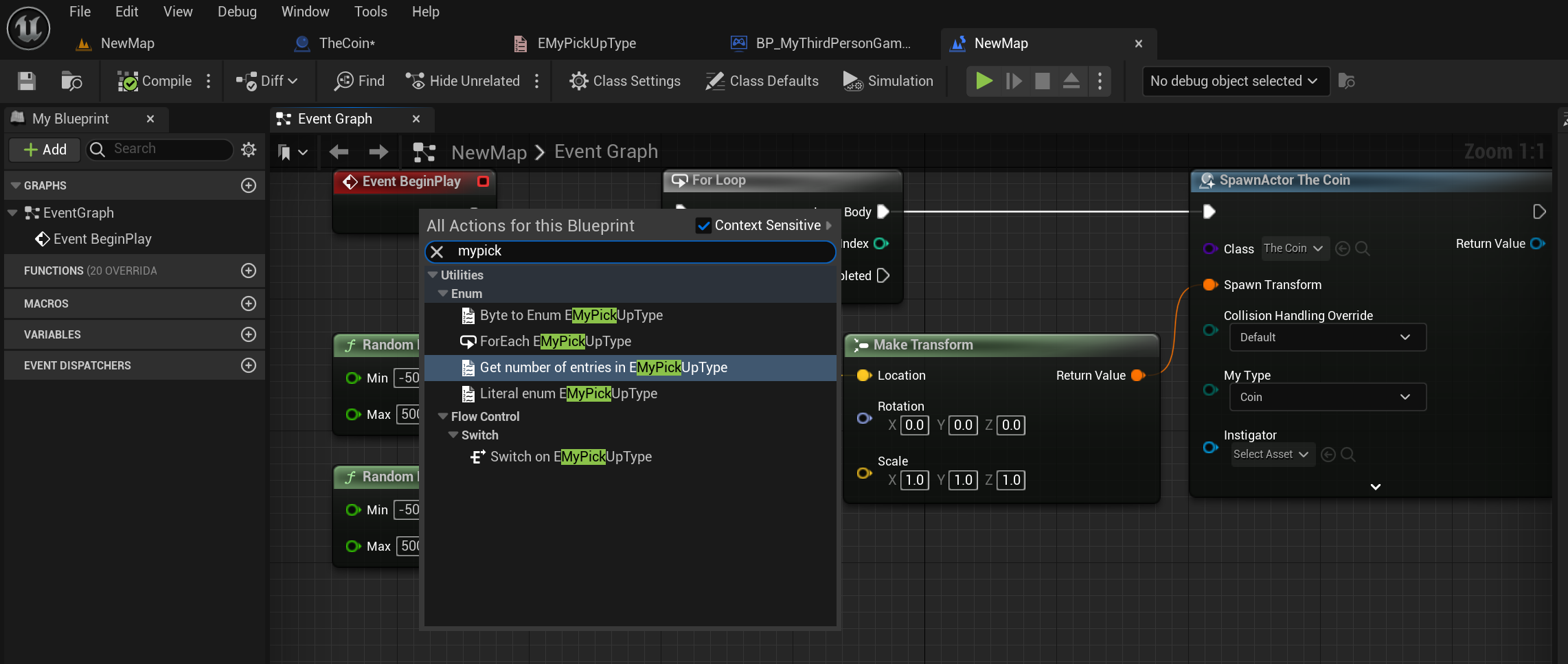Screen dimensions: 1568x664
Task: Open the Edit menu
Action: (126, 12)
